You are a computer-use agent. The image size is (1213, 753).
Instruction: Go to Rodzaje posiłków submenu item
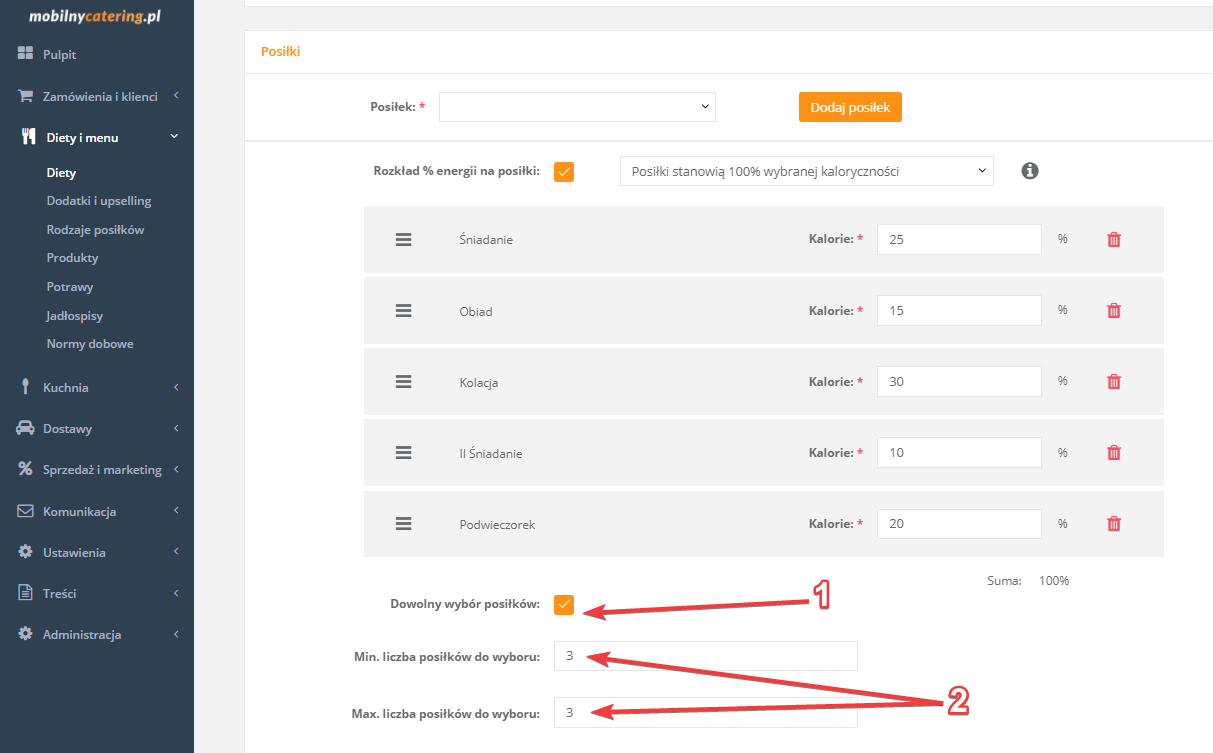(x=95, y=229)
